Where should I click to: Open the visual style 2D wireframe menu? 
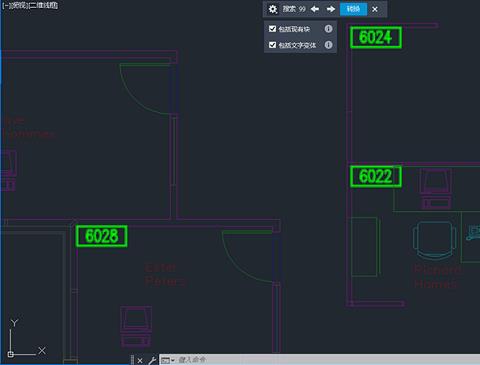pos(44,5)
